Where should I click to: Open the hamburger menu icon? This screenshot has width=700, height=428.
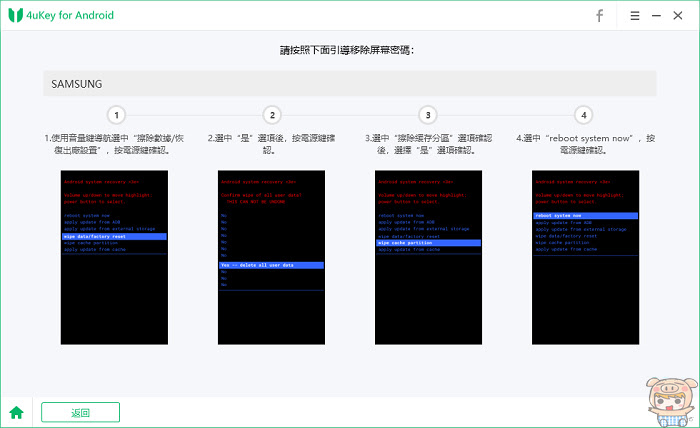tap(635, 16)
